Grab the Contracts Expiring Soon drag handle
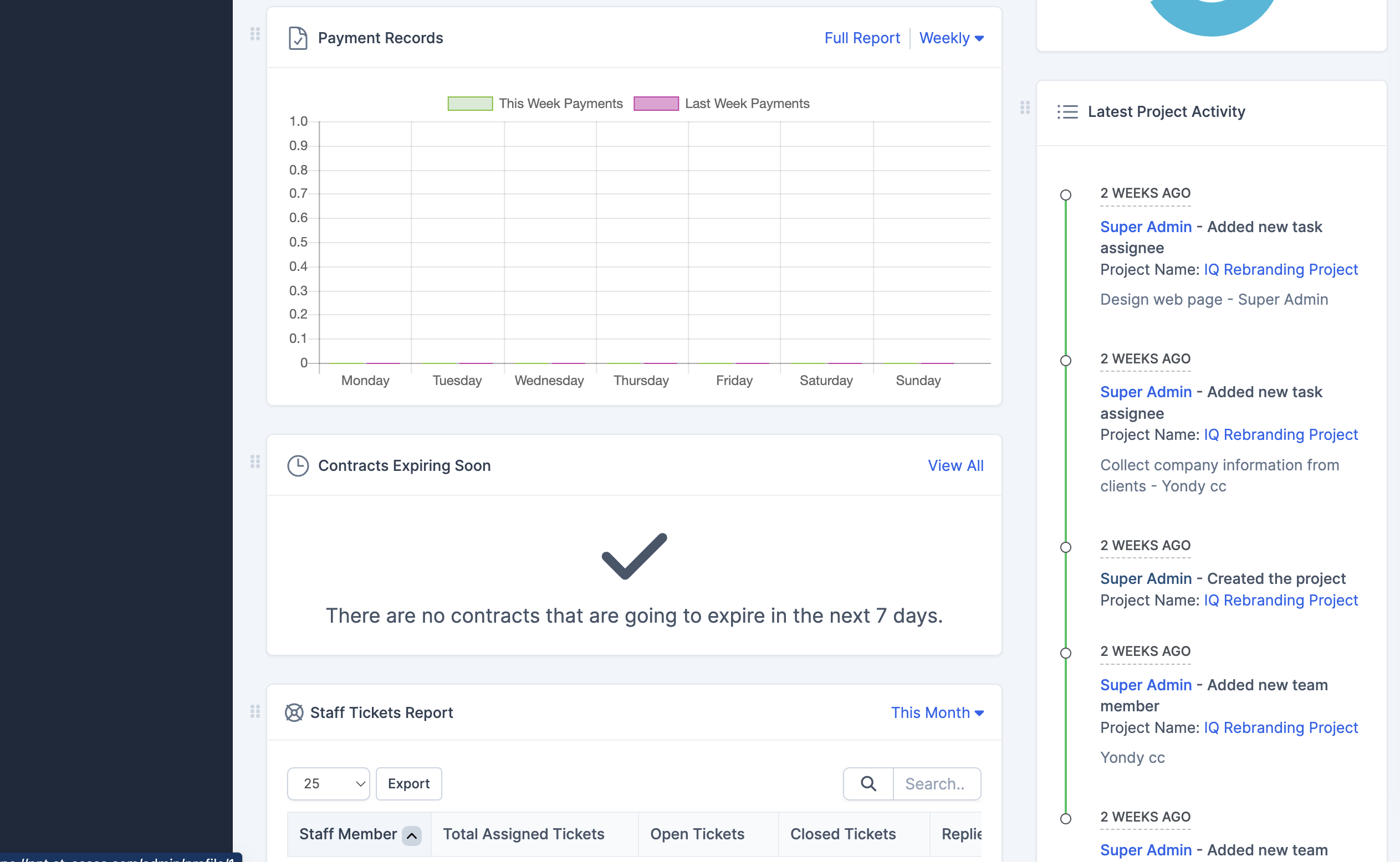 [x=255, y=462]
